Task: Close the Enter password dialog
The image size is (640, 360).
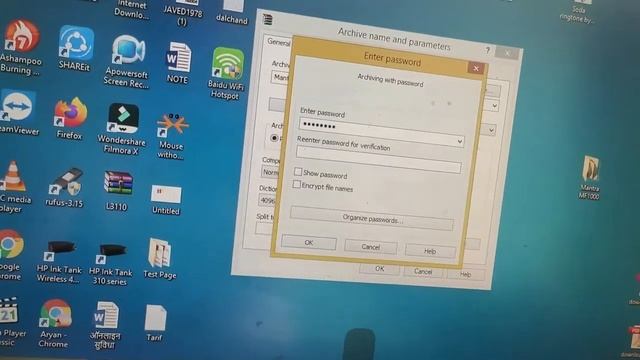Action: coord(476,68)
